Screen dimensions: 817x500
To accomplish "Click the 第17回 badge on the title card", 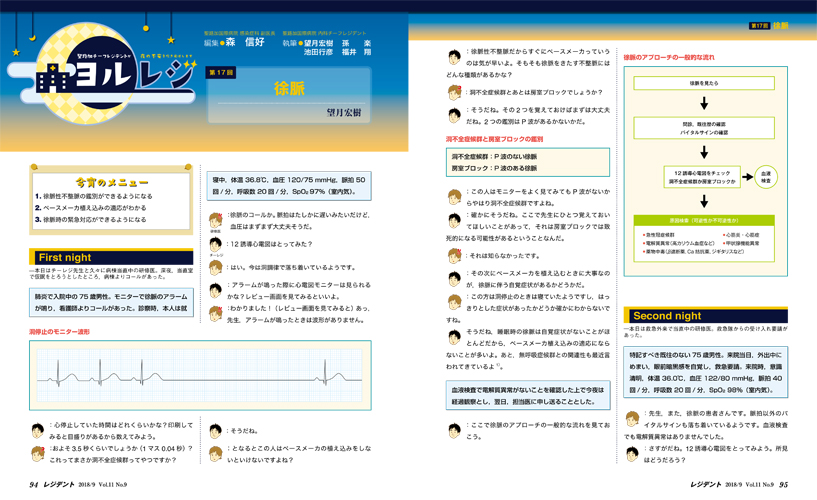I will (221, 72).
